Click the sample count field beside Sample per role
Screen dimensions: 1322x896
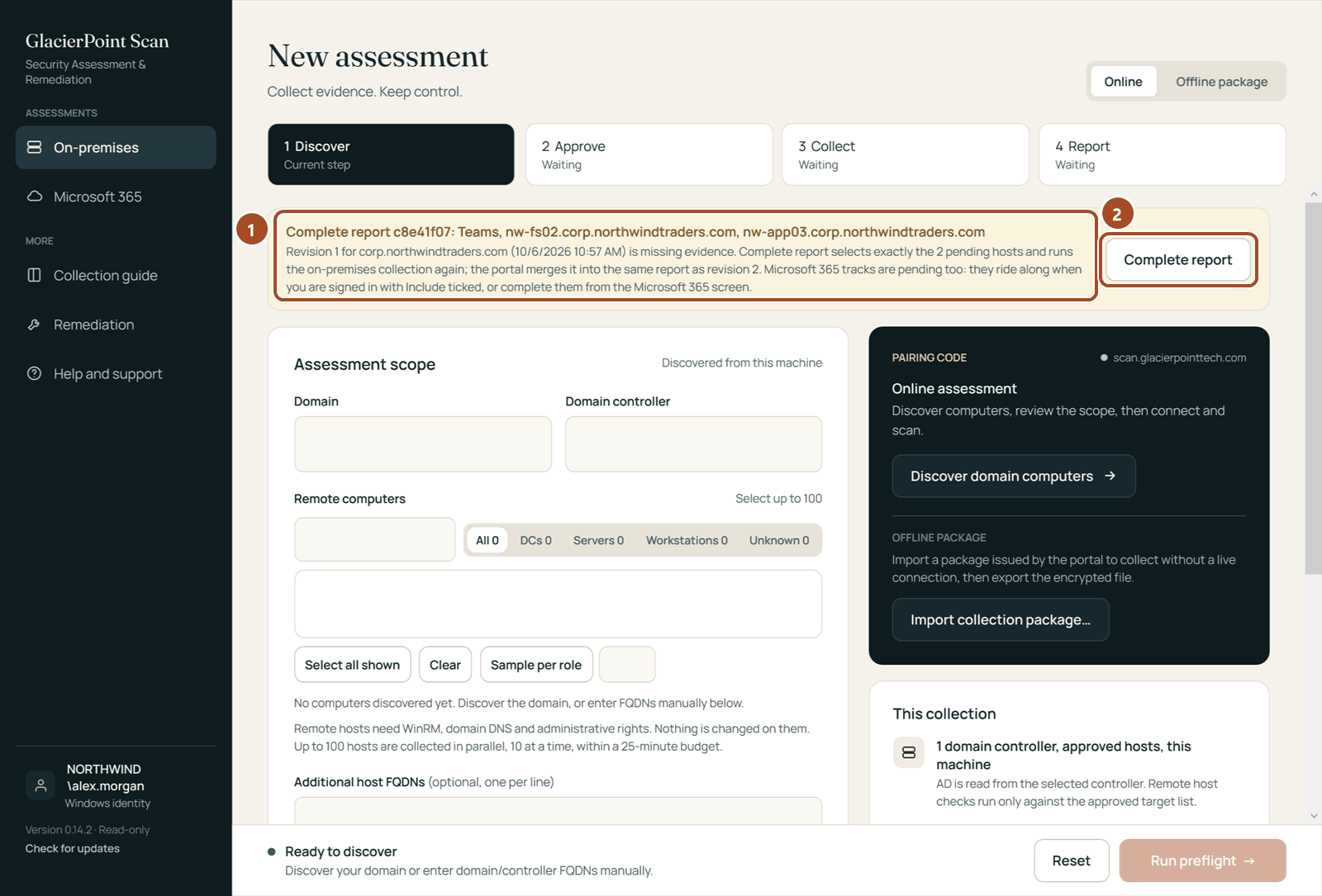[x=627, y=665]
